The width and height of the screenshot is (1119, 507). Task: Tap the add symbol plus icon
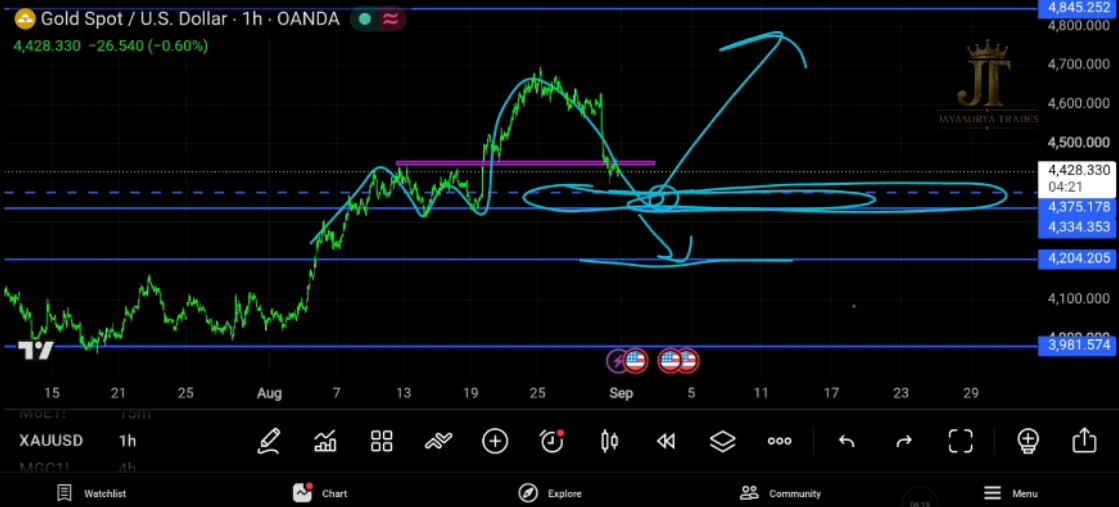point(495,441)
